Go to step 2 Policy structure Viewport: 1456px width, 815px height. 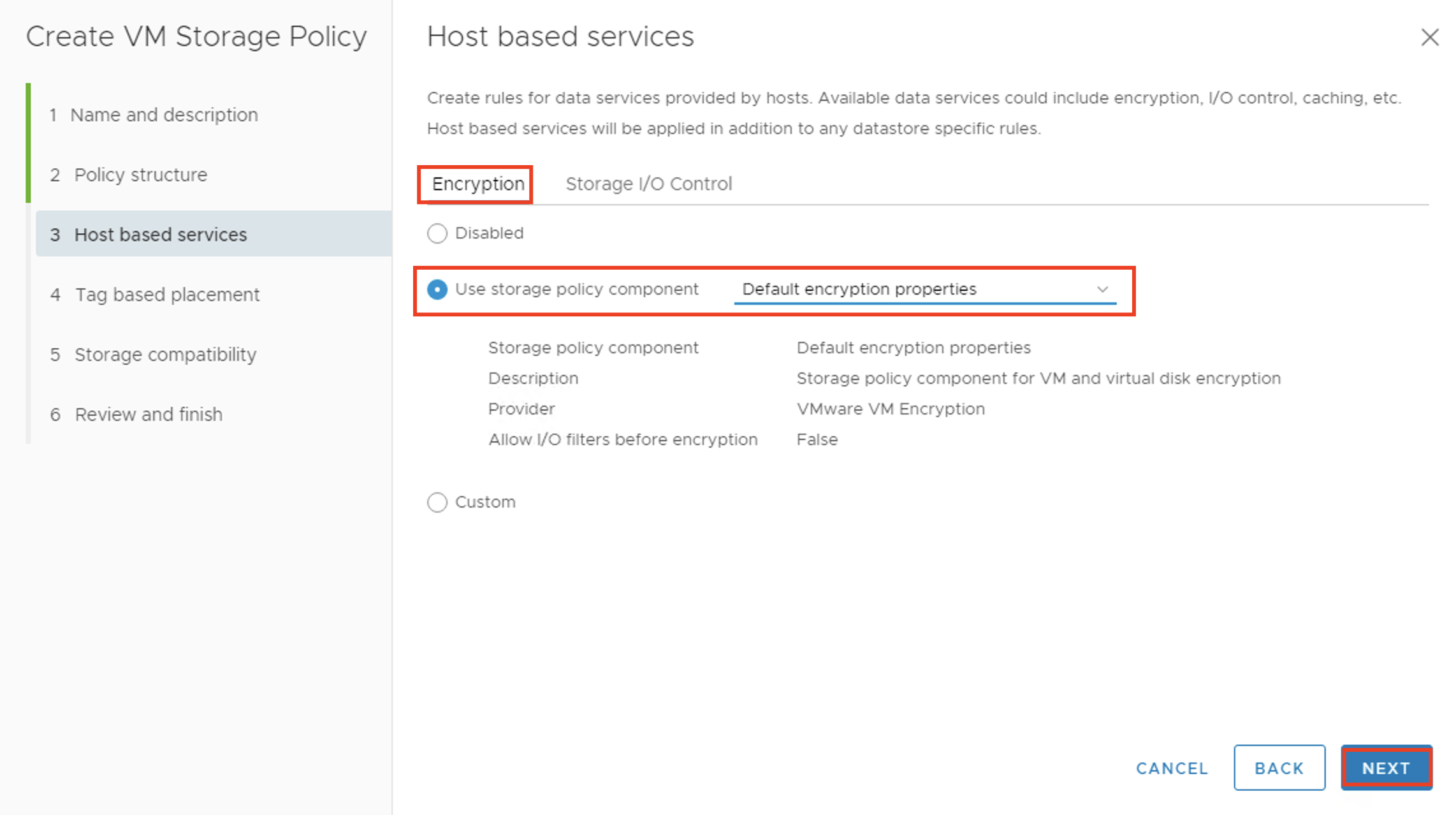[x=140, y=175]
